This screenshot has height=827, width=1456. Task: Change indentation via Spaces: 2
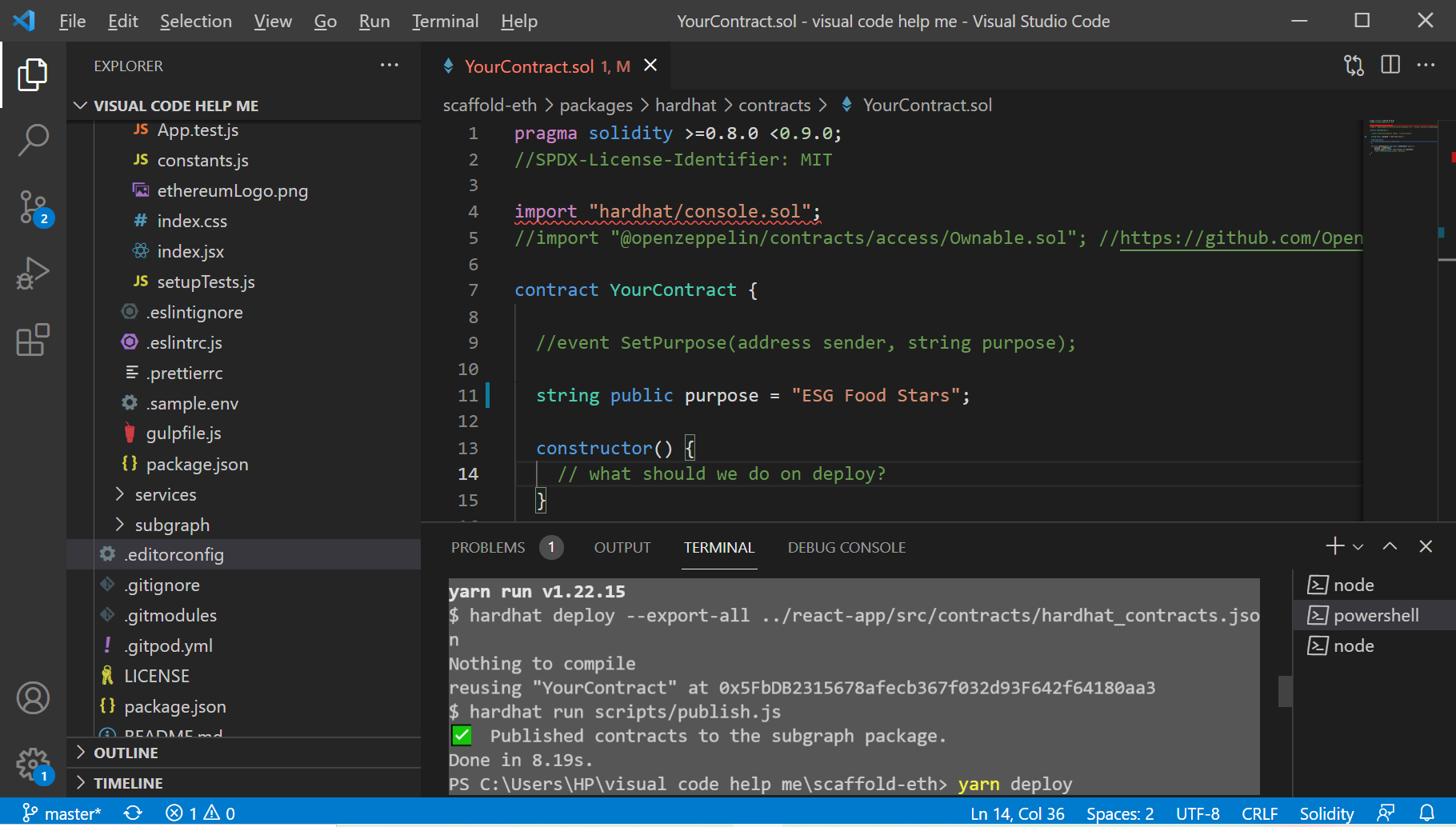pyautogui.click(x=1120, y=813)
